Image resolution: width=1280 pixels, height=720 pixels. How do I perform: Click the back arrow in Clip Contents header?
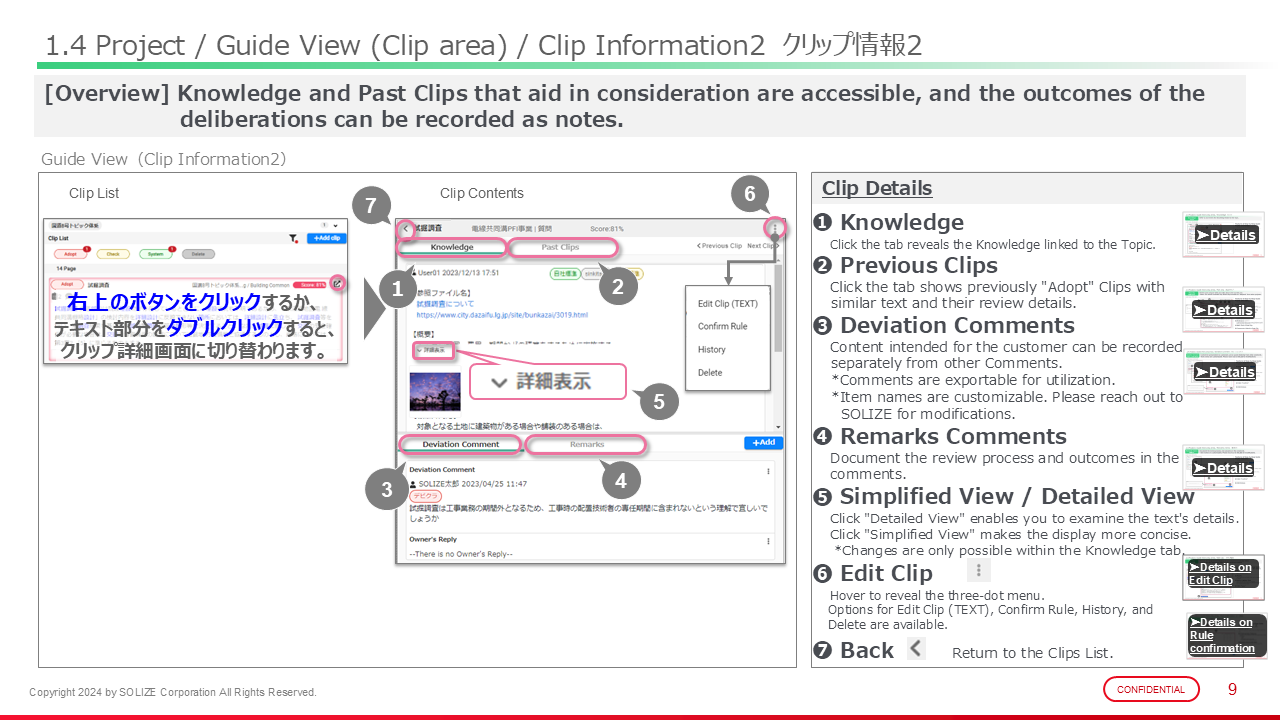point(405,229)
